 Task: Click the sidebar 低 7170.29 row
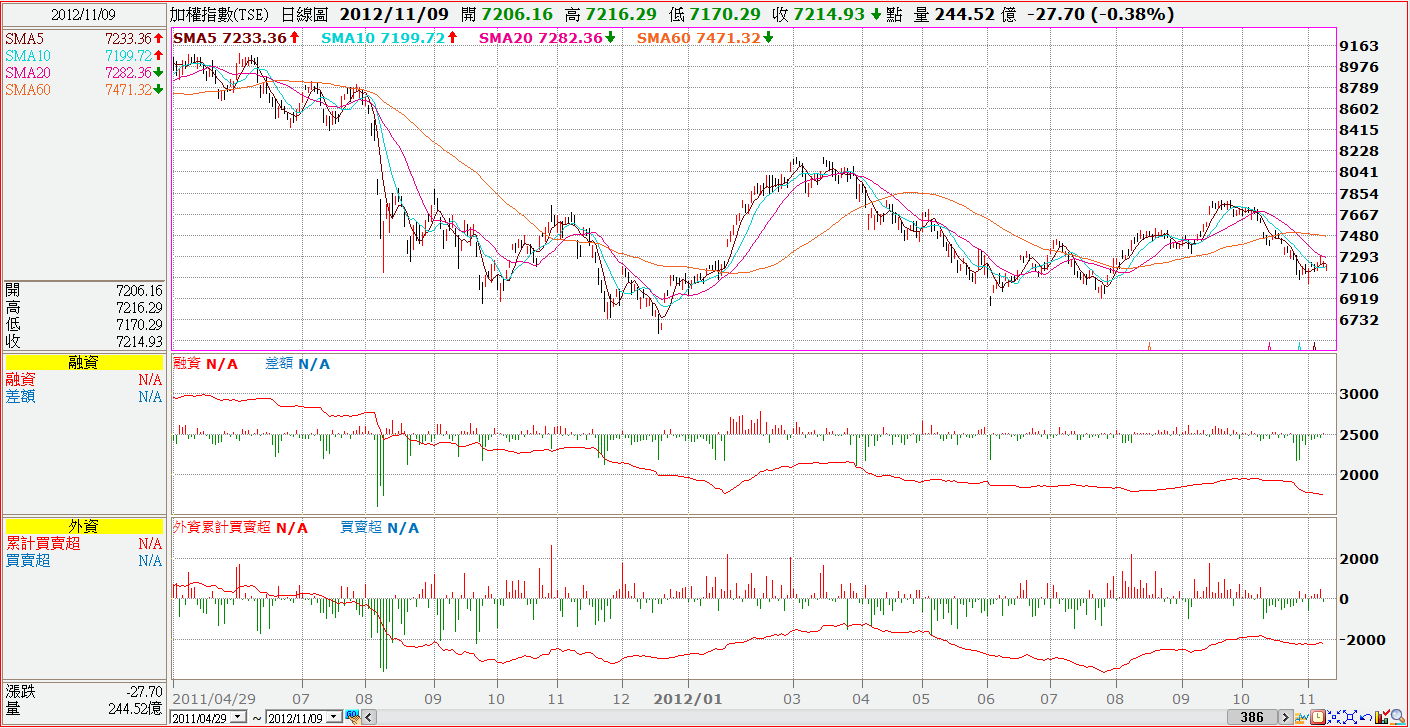(x=83, y=324)
